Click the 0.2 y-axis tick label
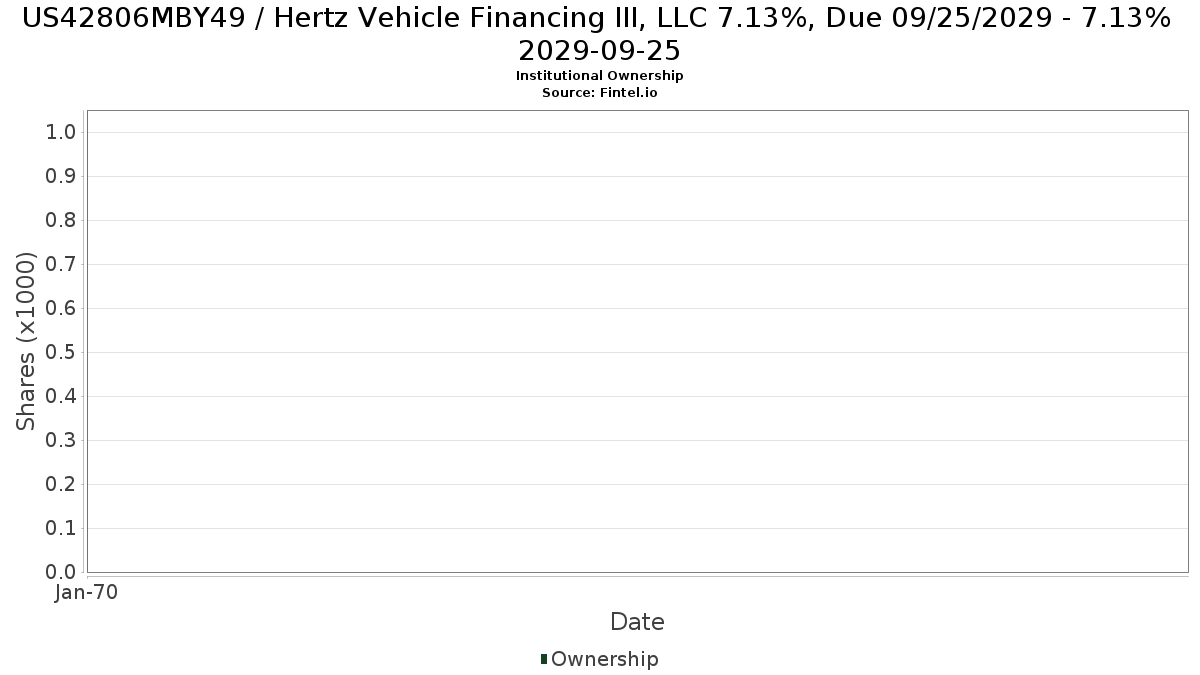The height and width of the screenshot is (675, 1200). (62, 485)
